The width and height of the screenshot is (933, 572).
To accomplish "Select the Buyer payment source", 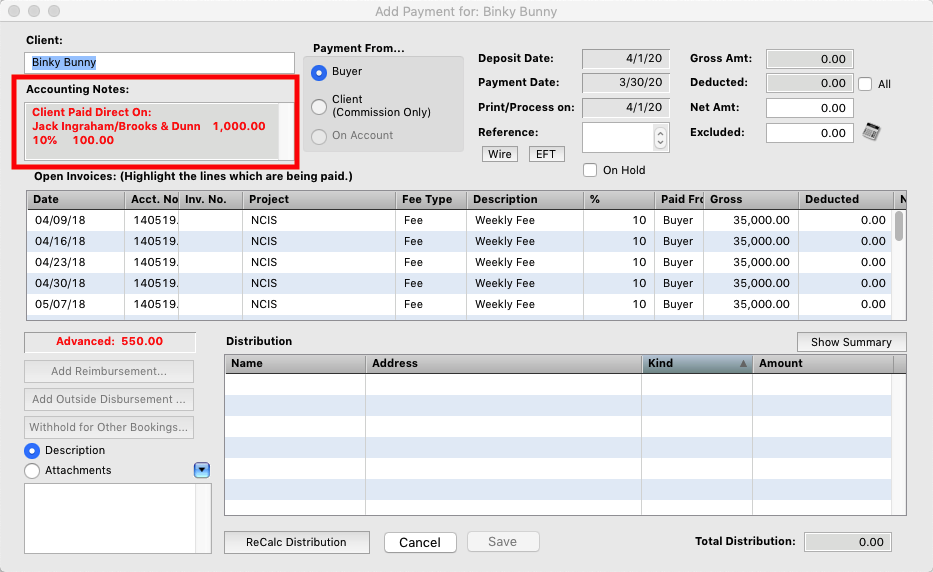I will point(319,73).
